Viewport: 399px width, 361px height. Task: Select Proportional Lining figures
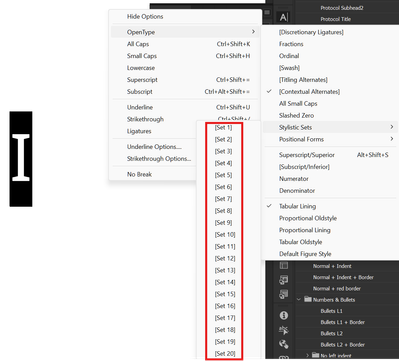pyautogui.click(x=305, y=230)
